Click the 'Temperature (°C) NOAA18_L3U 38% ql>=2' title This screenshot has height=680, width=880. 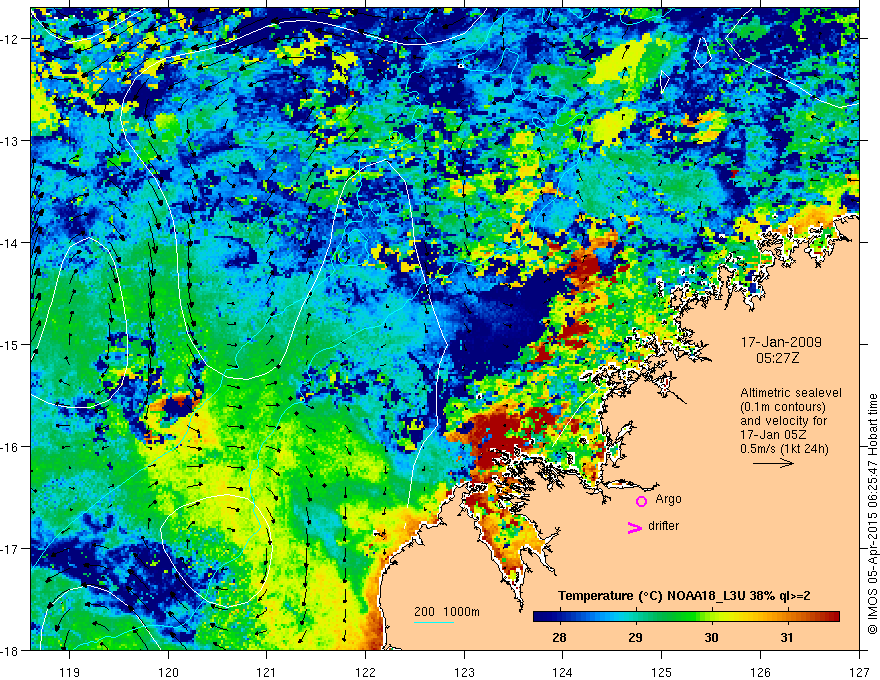tap(684, 596)
